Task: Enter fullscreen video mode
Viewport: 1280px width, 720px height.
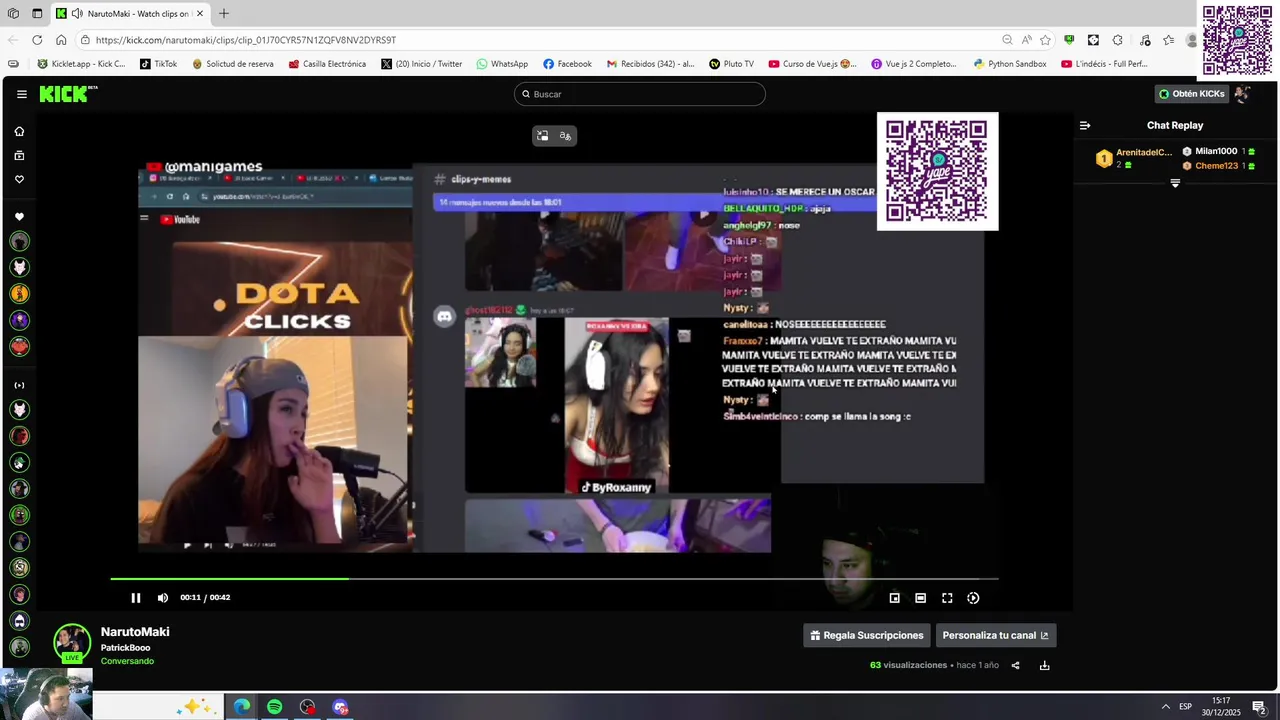Action: (947, 598)
